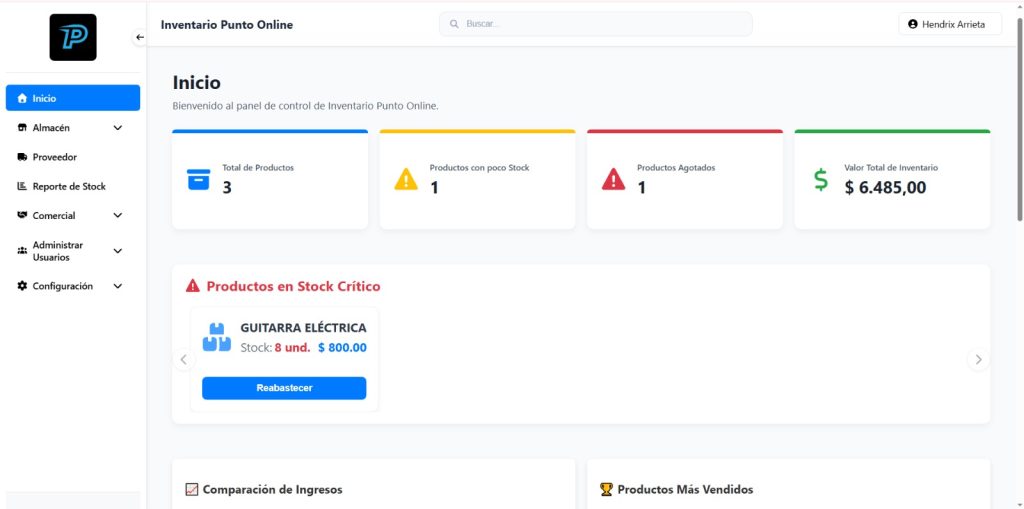The image size is (1024, 509).
Task: Click the Punto Online logo
Action: click(73, 37)
